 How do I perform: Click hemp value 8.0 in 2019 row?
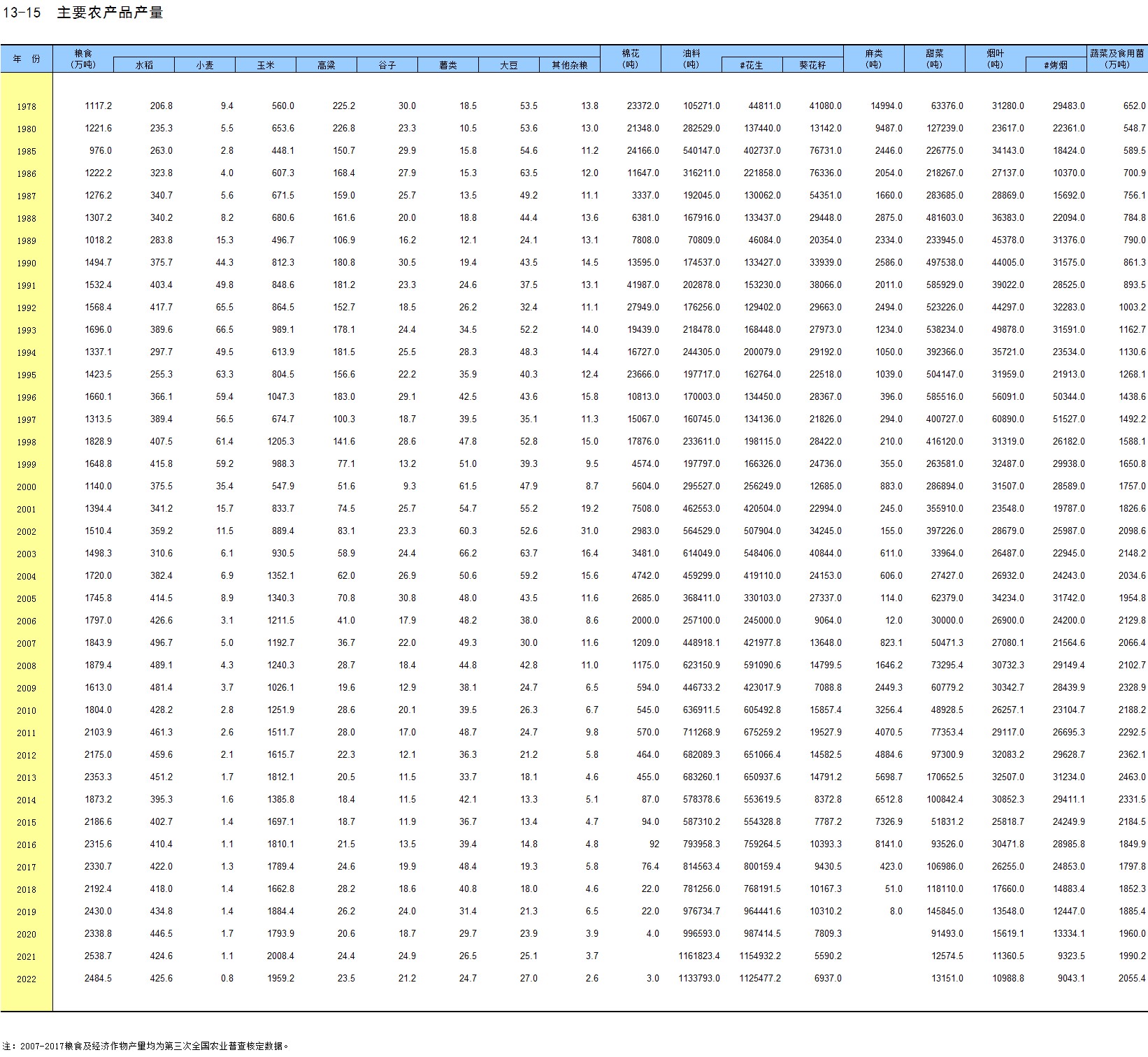click(896, 912)
